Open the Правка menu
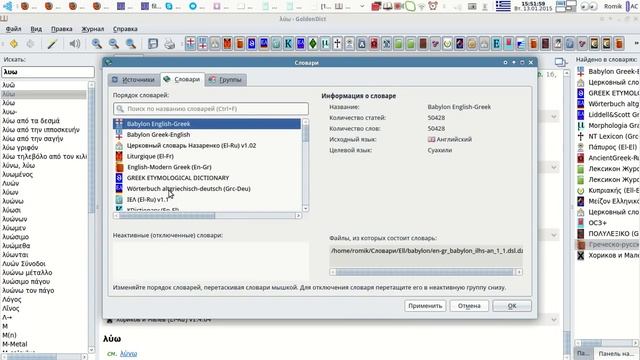The width and height of the screenshot is (640, 360). 62,29
